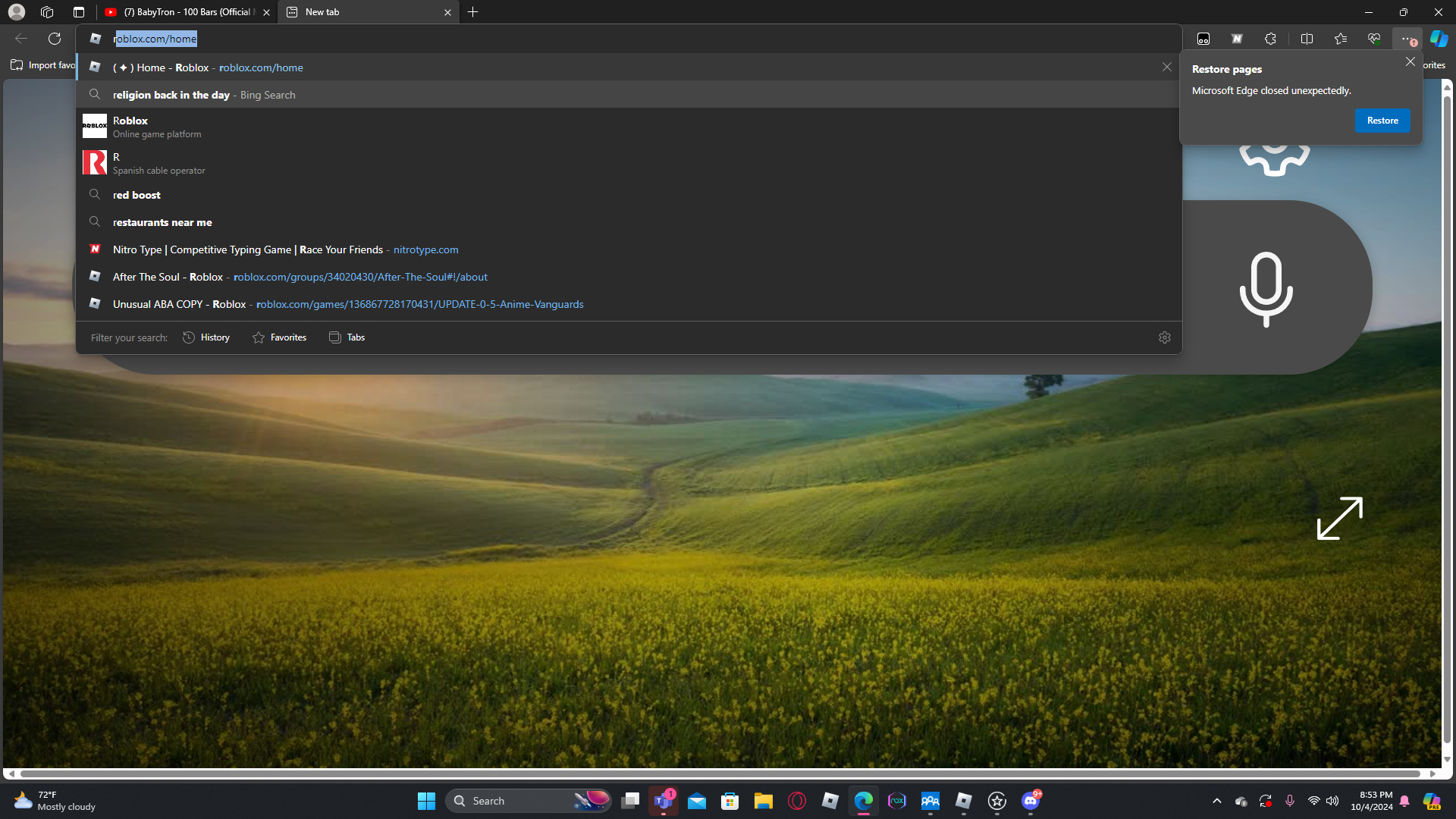Refresh the page
Screen dimensions: 1456x819
click(x=55, y=39)
